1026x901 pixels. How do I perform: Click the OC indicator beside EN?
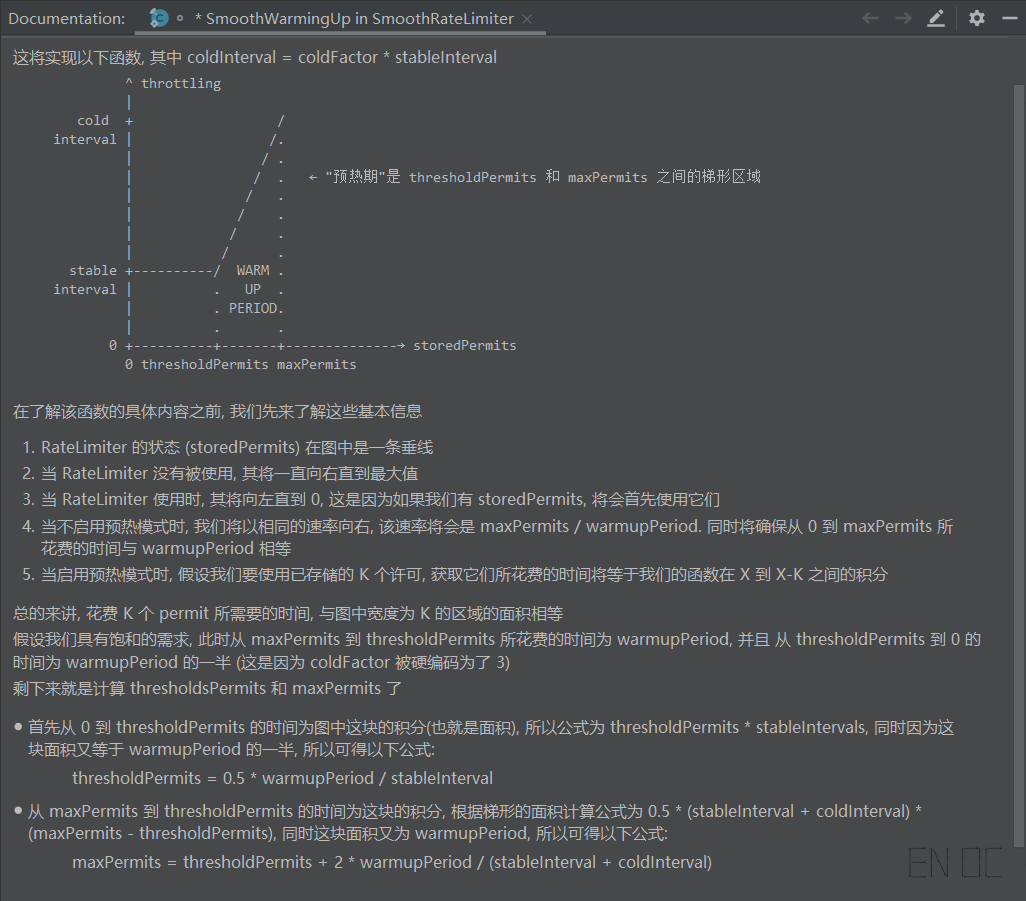tap(981, 863)
